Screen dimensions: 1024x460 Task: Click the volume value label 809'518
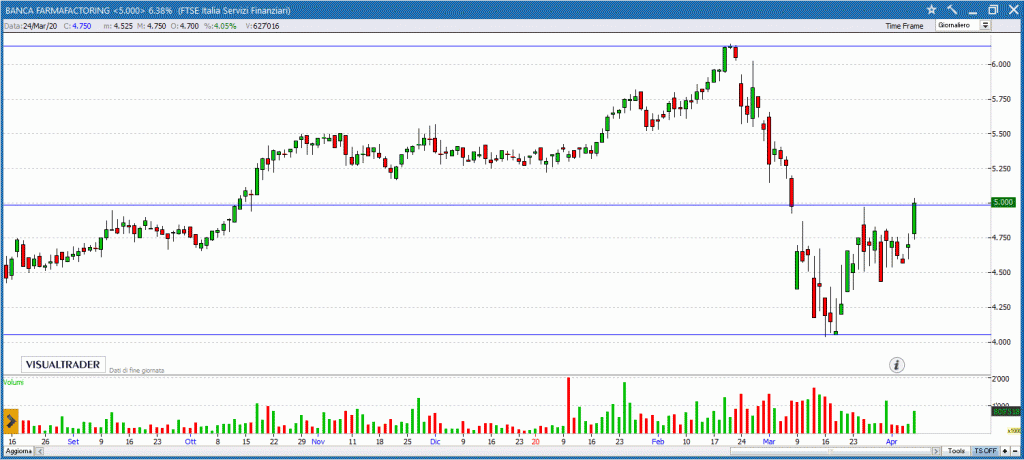(1006, 412)
